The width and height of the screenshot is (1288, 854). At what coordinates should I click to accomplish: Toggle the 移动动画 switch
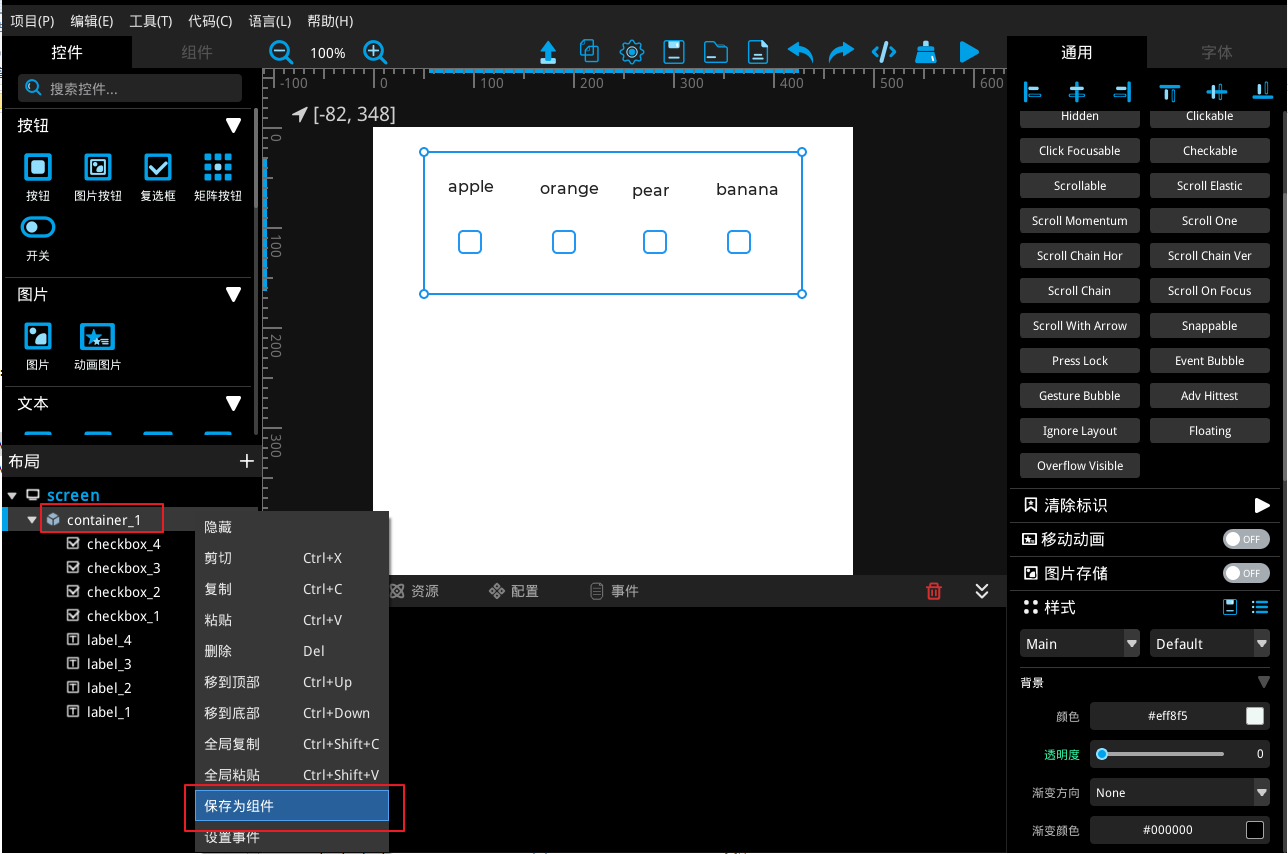[1246, 539]
